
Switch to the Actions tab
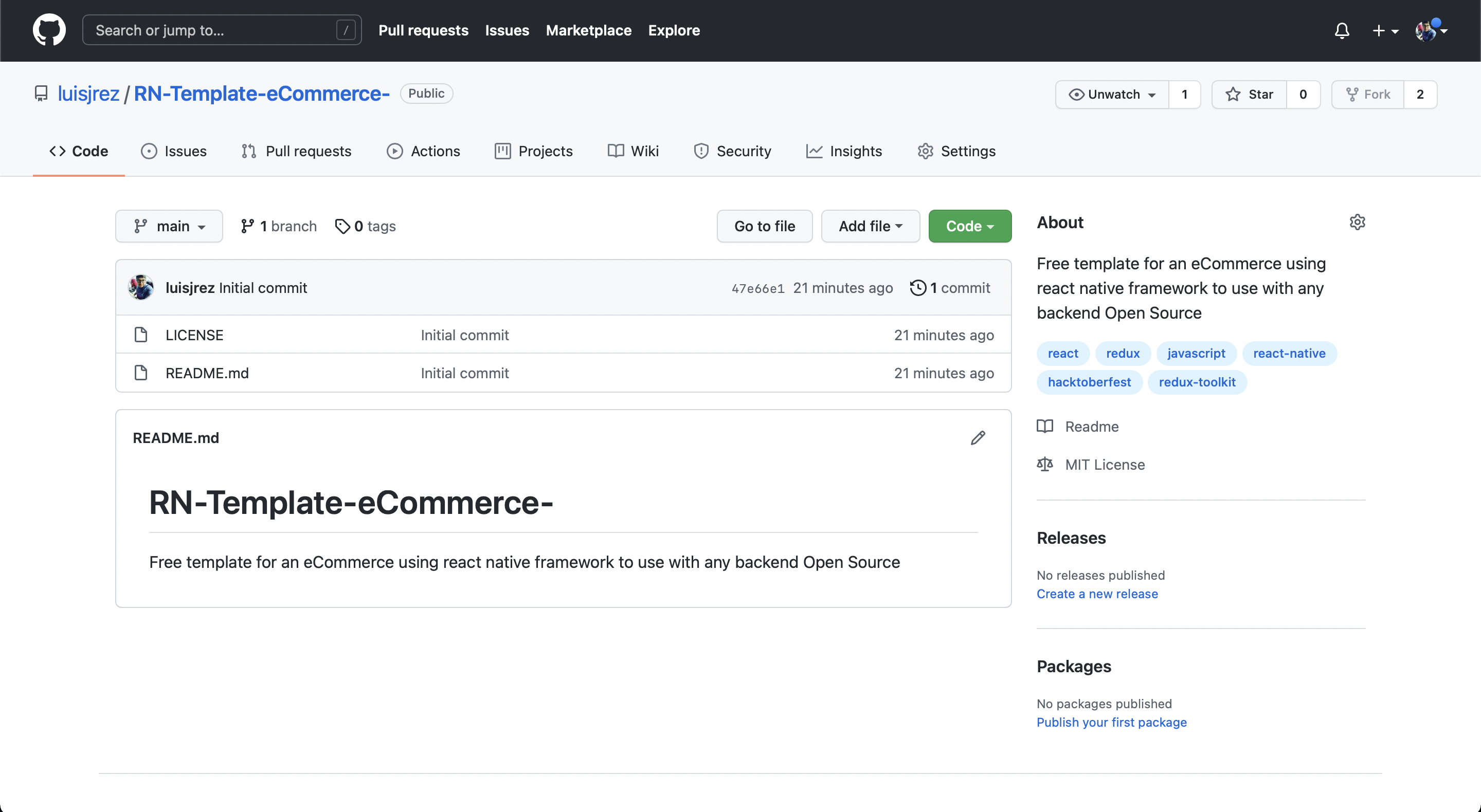(423, 151)
